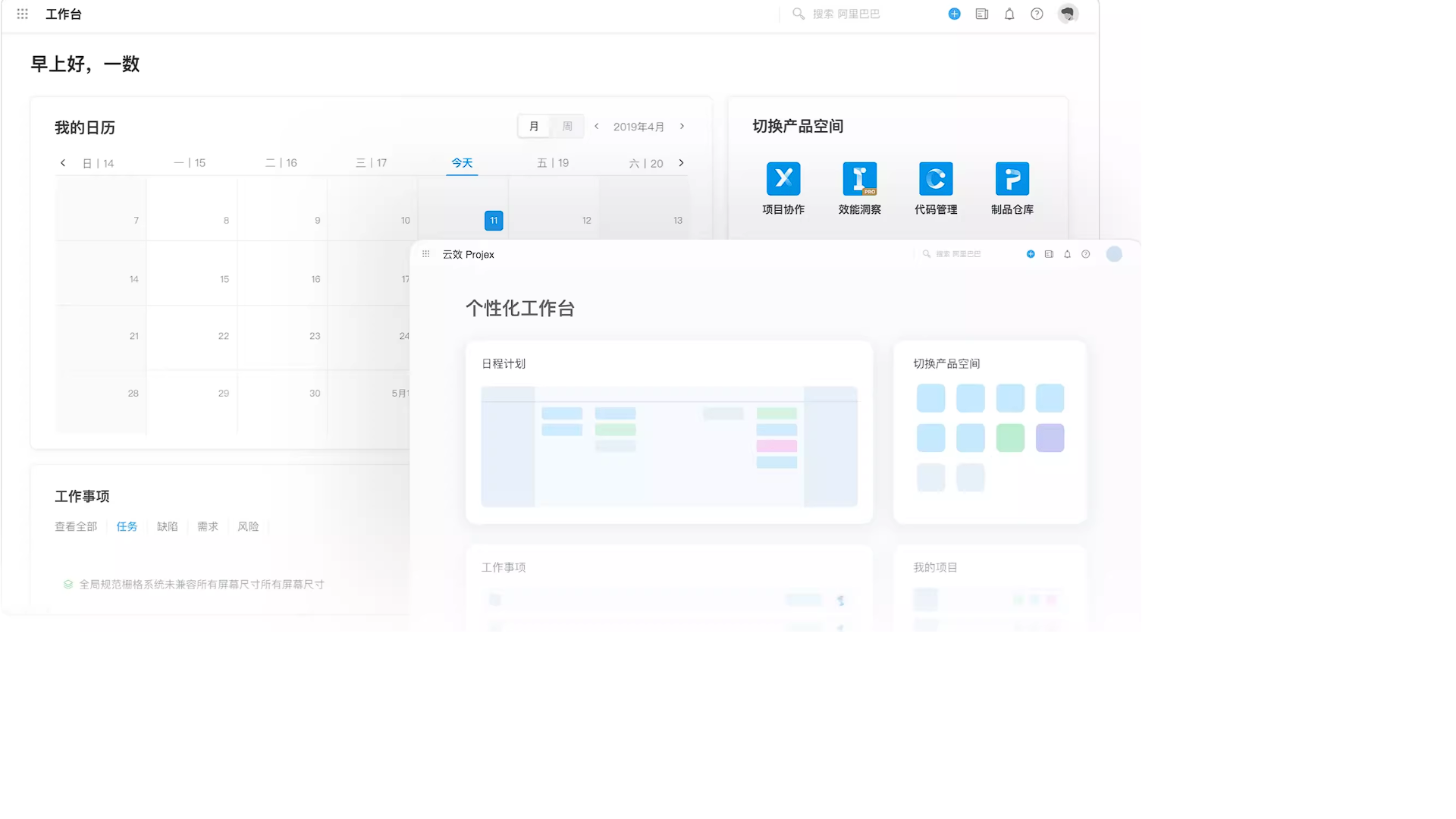Image resolution: width=1456 pixels, height=819 pixels.
Task: Open 代码管理 product space
Action: [936, 188]
